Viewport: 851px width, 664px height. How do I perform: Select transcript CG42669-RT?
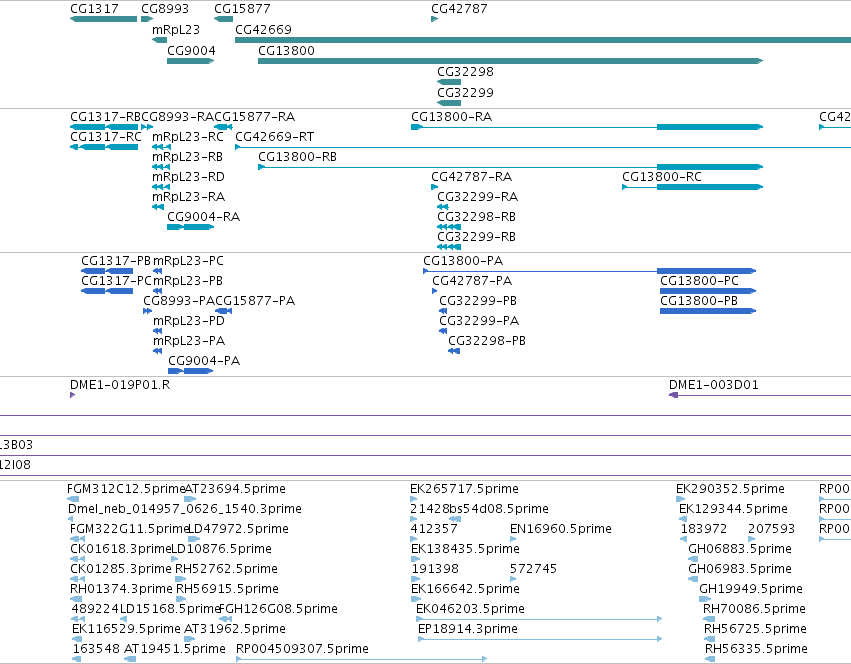point(275,137)
